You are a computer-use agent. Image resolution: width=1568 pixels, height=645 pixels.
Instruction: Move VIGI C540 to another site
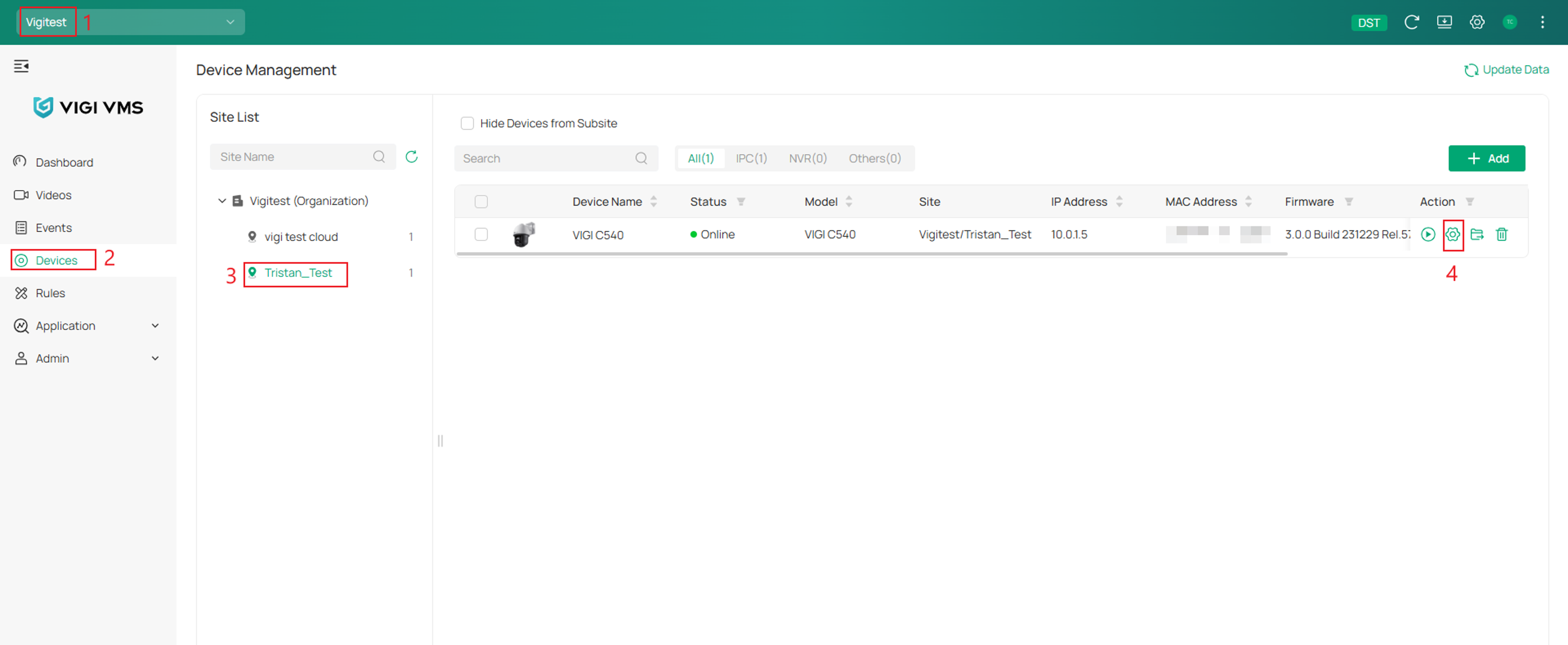(x=1478, y=234)
